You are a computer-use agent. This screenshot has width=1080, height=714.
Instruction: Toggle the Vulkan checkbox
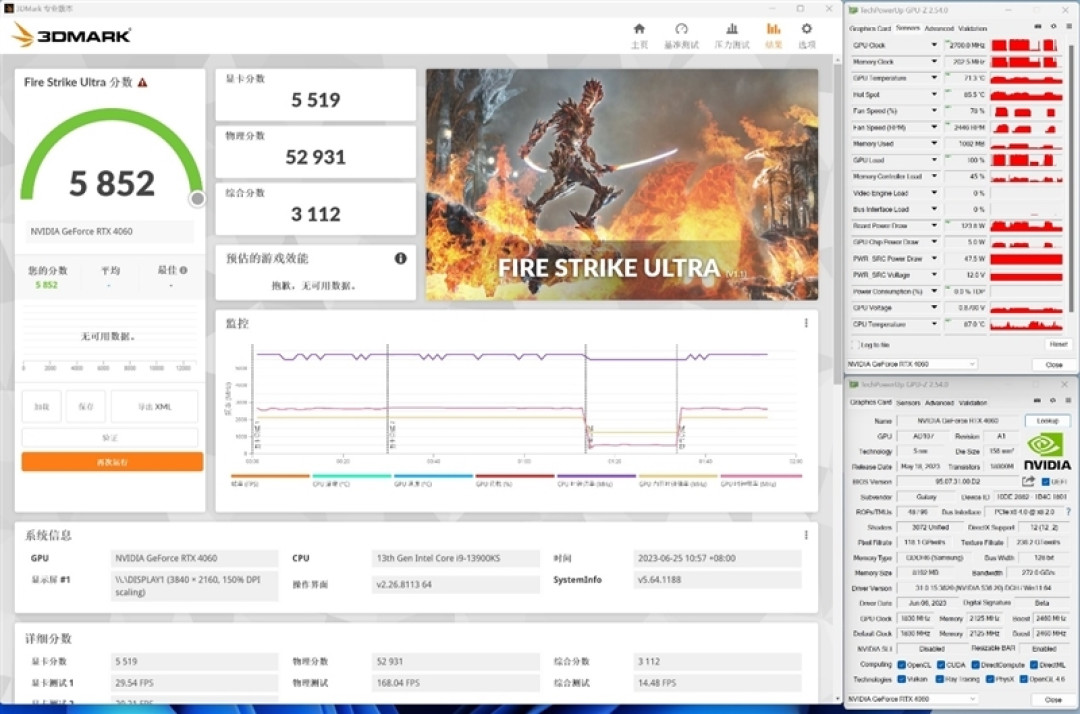901,680
